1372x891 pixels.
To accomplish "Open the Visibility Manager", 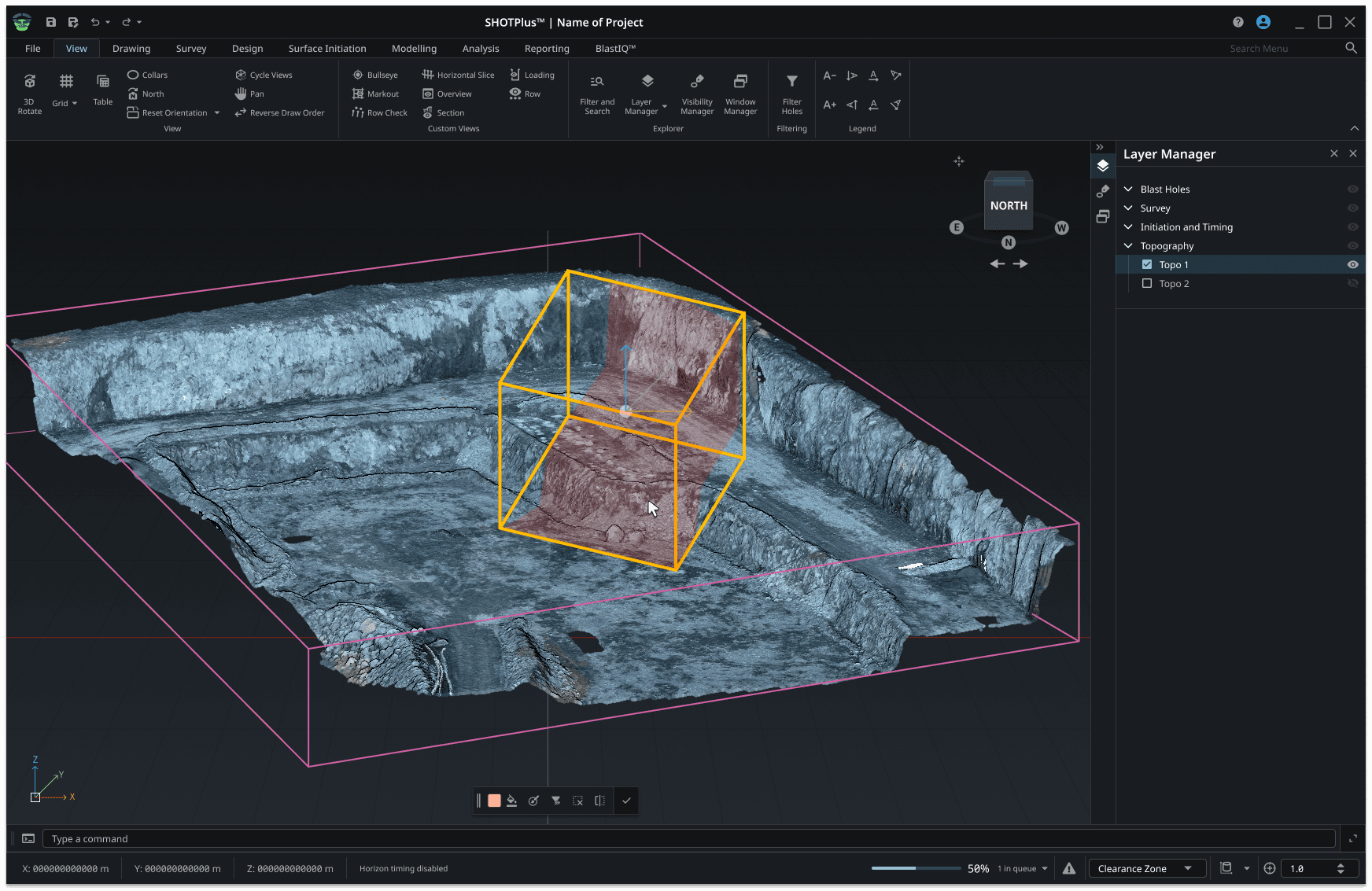I will point(697,93).
